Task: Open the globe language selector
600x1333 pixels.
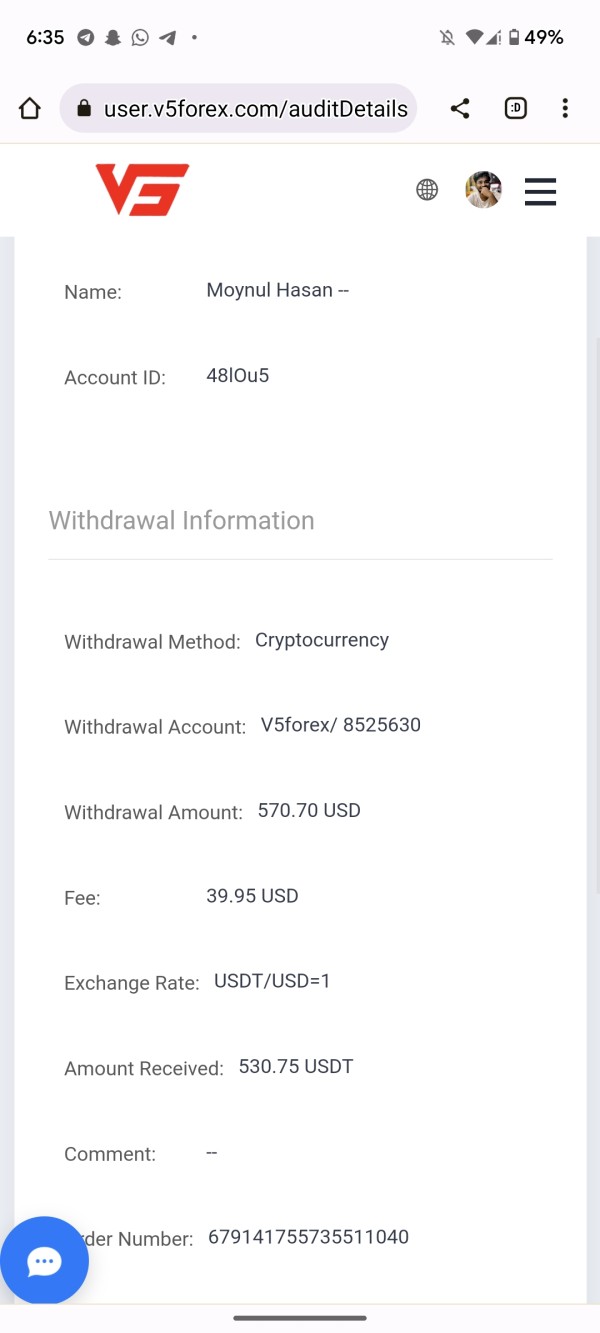Action: pos(427,190)
